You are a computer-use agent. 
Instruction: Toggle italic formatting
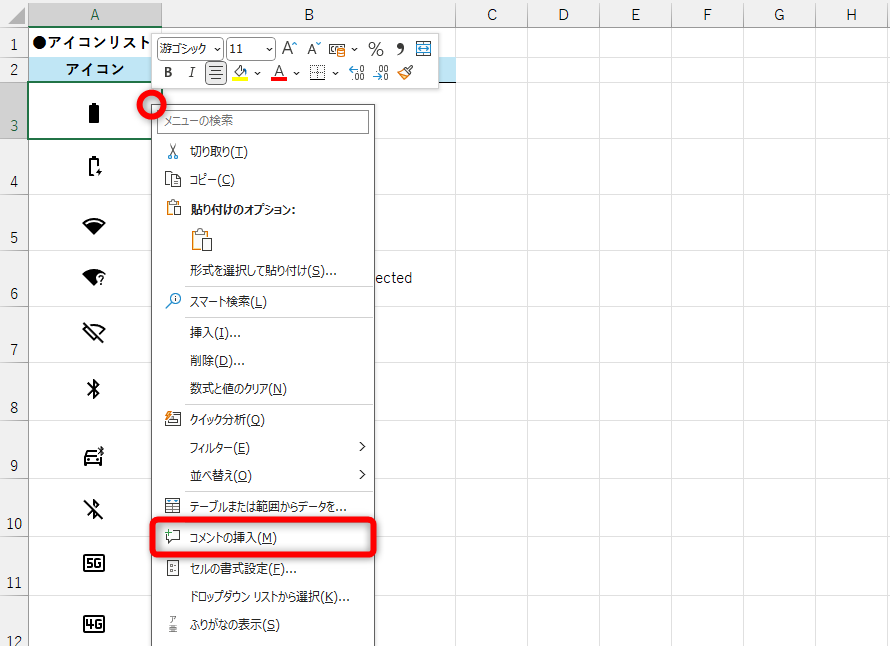tap(192, 73)
